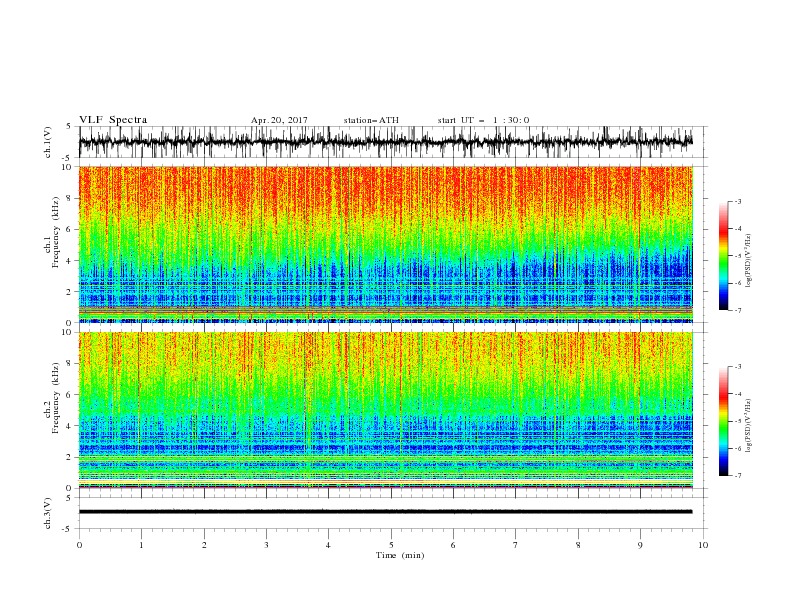This screenshot has height=612, width=792.
Task: Click the "ch.3(V)" axis label
Action: 48,513
